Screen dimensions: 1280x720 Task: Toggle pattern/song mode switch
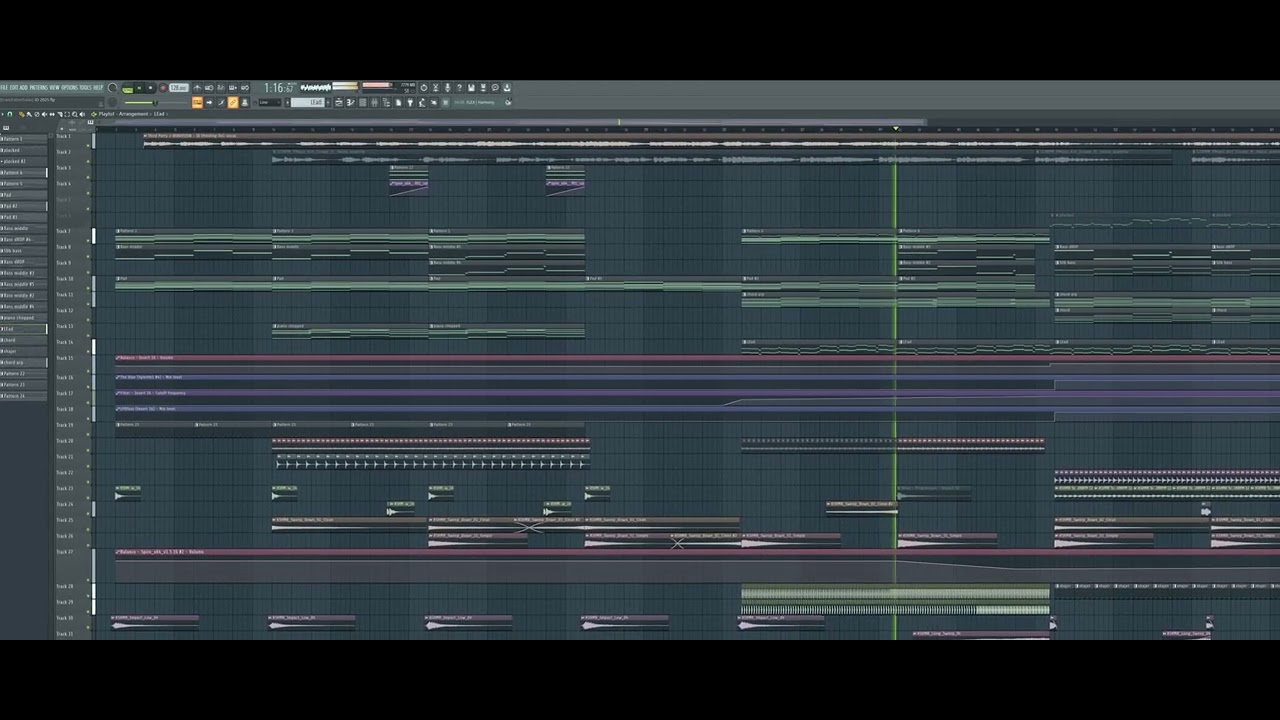click(x=127, y=89)
